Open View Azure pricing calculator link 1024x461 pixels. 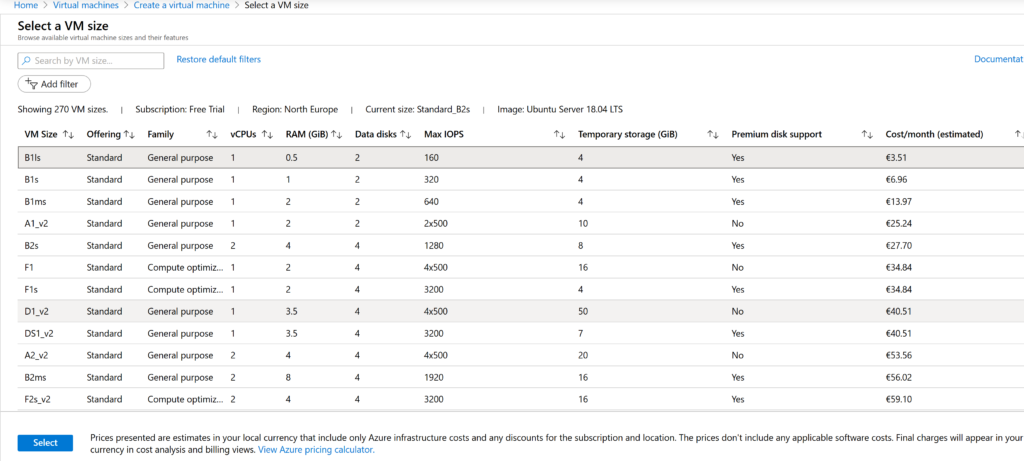tap(316, 450)
